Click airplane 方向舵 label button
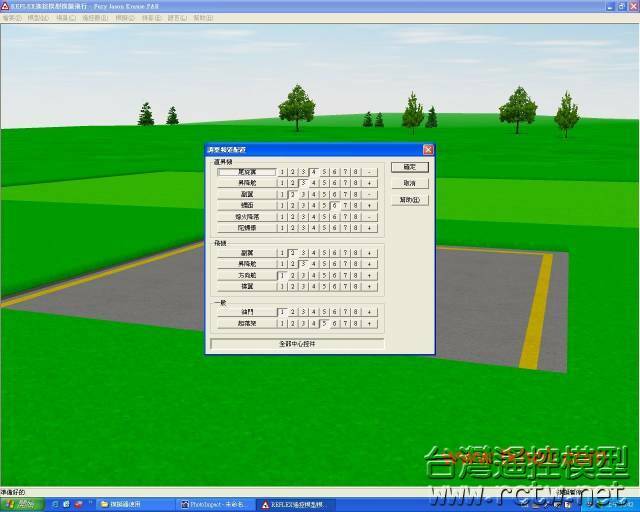 click(247, 275)
